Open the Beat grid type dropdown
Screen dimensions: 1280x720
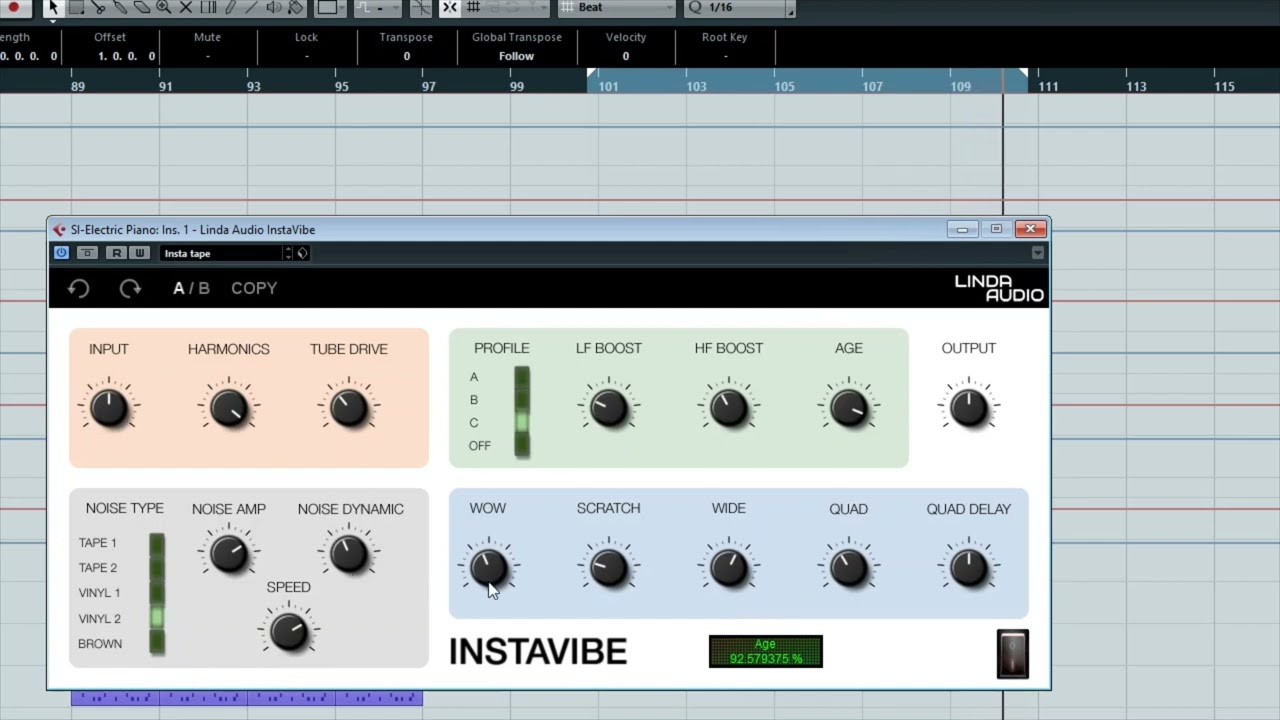pyautogui.click(x=617, y=7)
